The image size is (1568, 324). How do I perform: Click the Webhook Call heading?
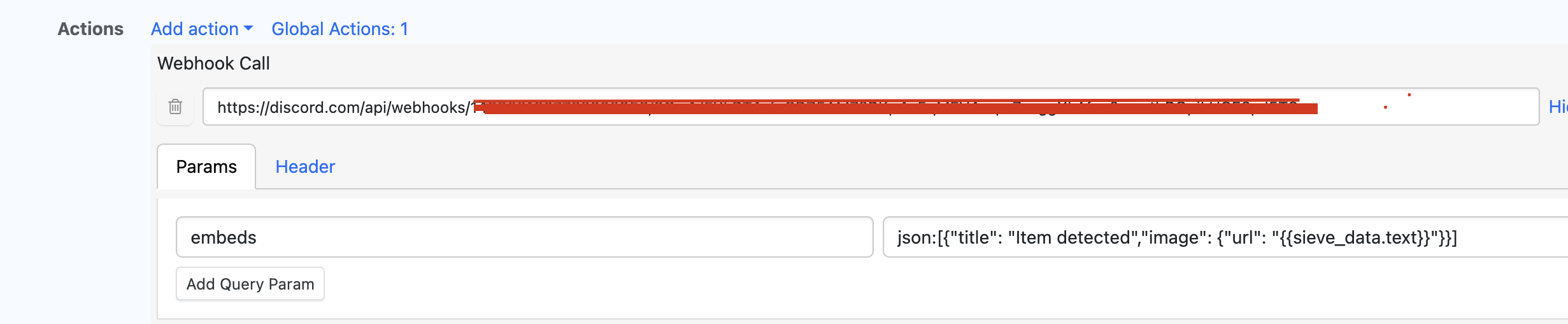coord(213,63)
